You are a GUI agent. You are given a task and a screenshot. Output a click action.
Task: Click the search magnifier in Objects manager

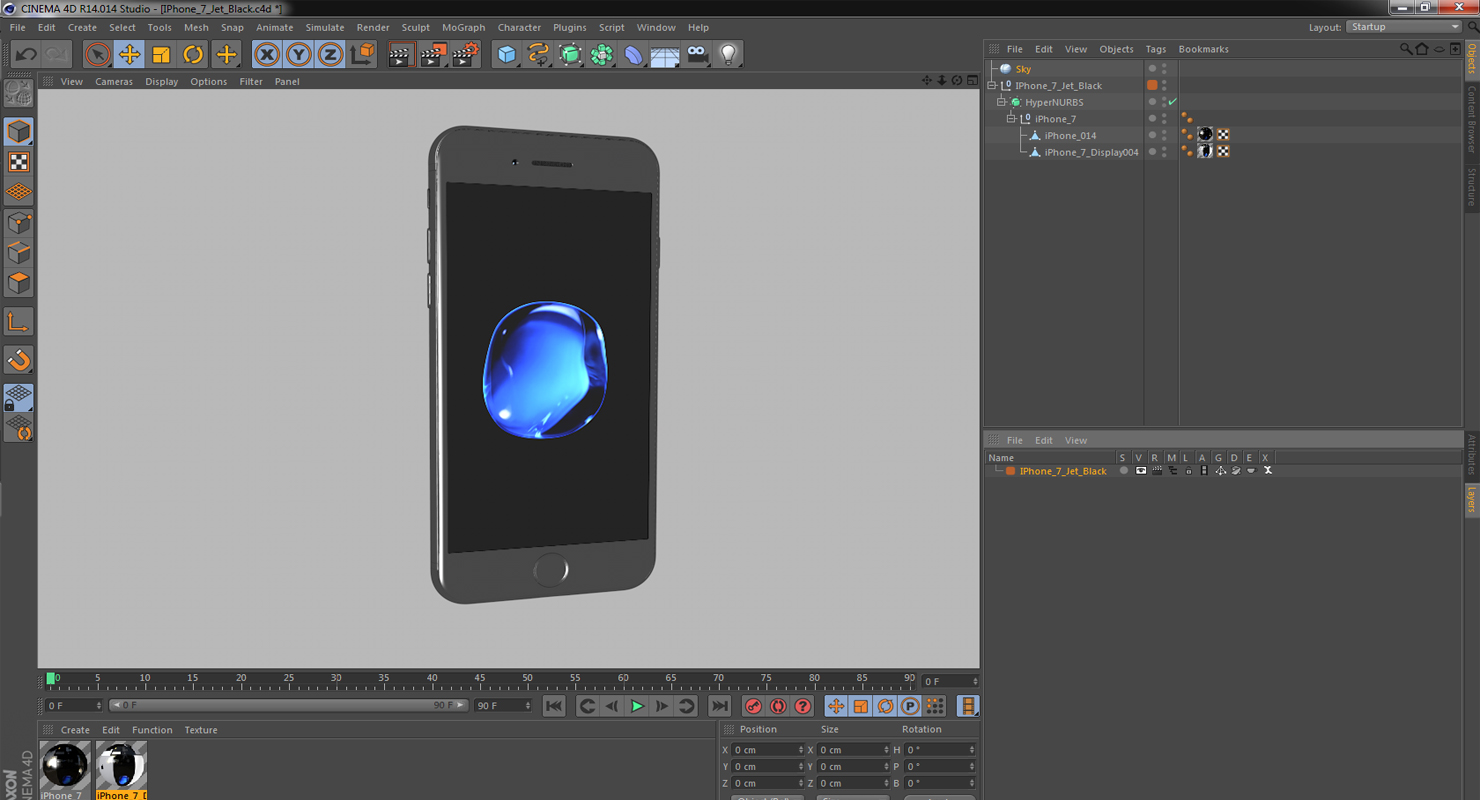(x=1406, y=49)
